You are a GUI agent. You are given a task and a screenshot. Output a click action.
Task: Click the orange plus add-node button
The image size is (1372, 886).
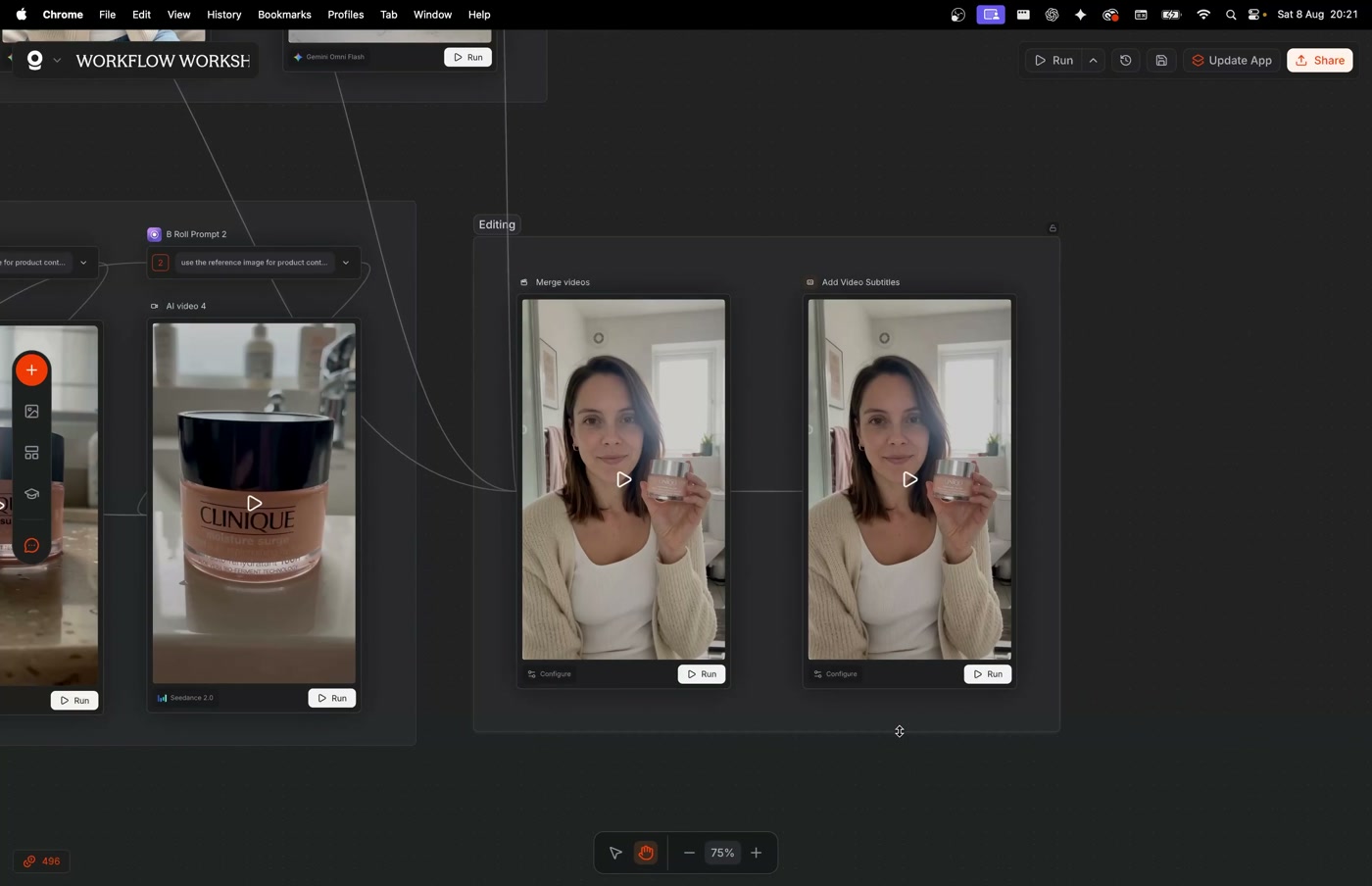coord(31,370)
